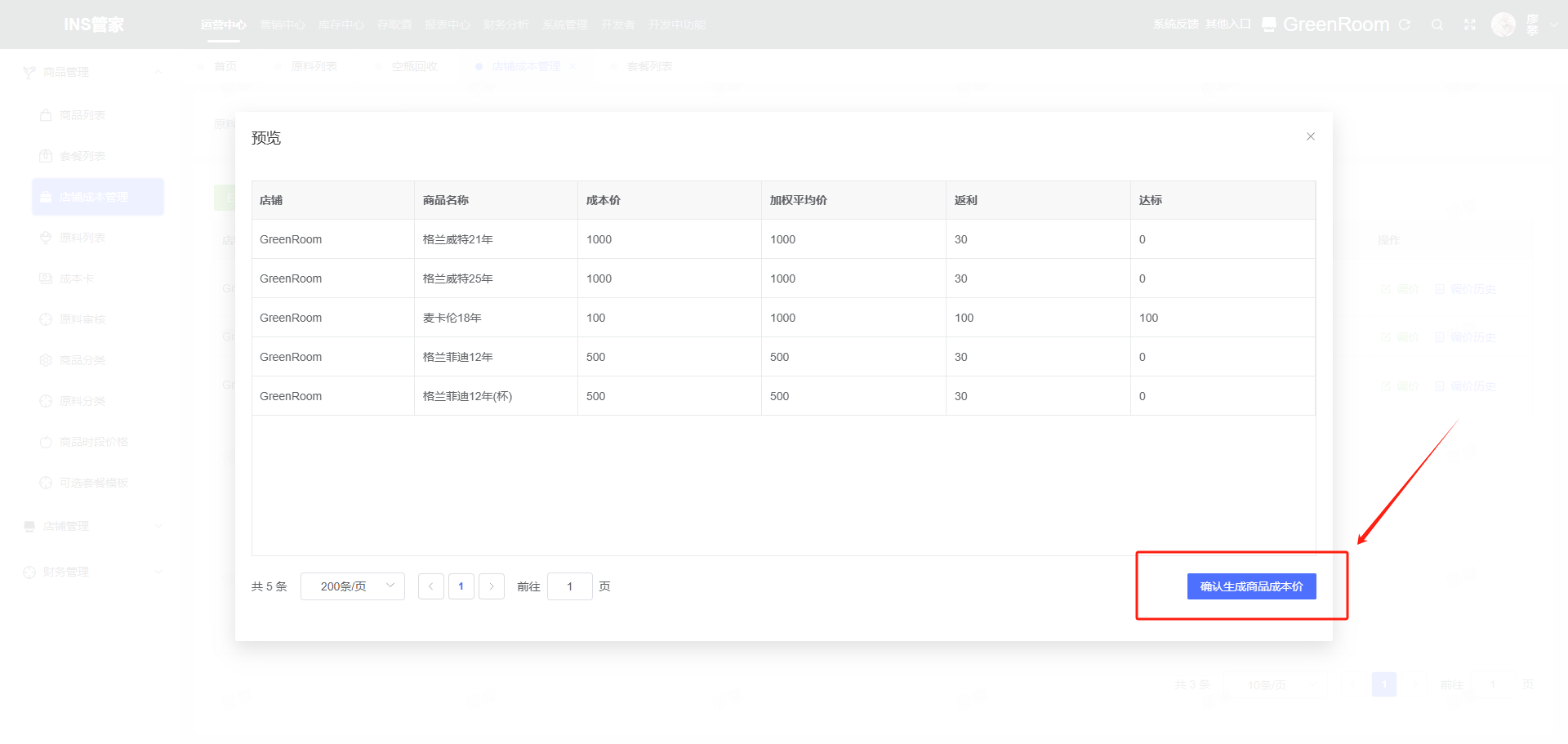Click the GreenRoom store icon
Viewport: 1568px width, 744px height.
click(1269, 25)
